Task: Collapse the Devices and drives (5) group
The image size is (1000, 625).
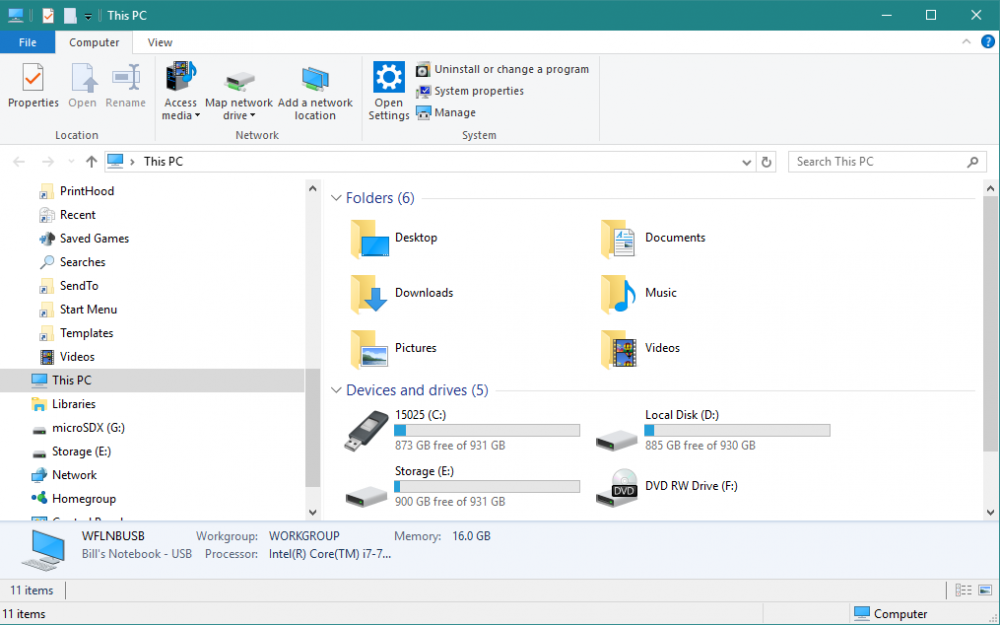Action: coord(336,390)
